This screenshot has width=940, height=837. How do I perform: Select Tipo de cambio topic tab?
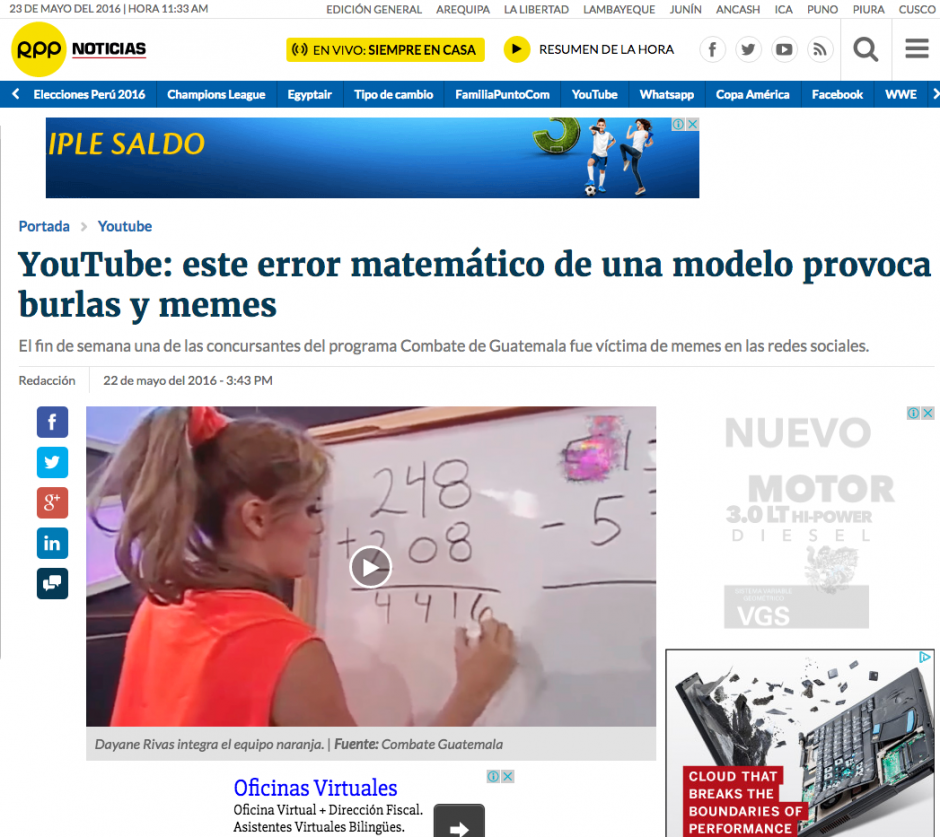[x=393, y=95]
